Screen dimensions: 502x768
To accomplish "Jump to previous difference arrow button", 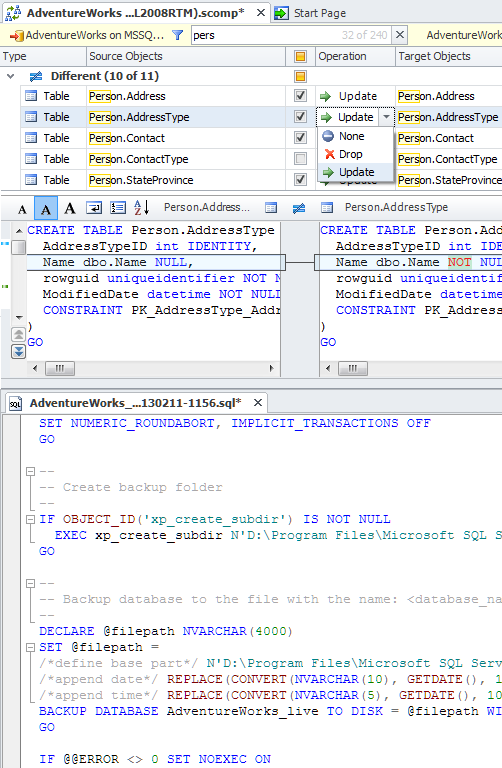I will (18, 335).
